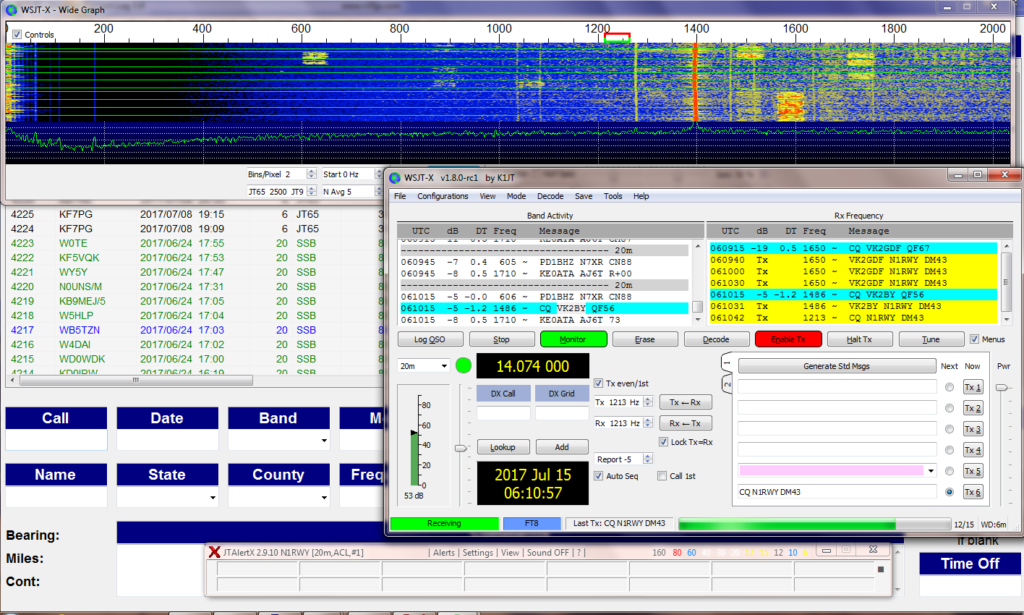The height and width of the screenshot is (615, 1024).
Task: Open the JTAlertX Settings menu
Action: tap(477, 552)
